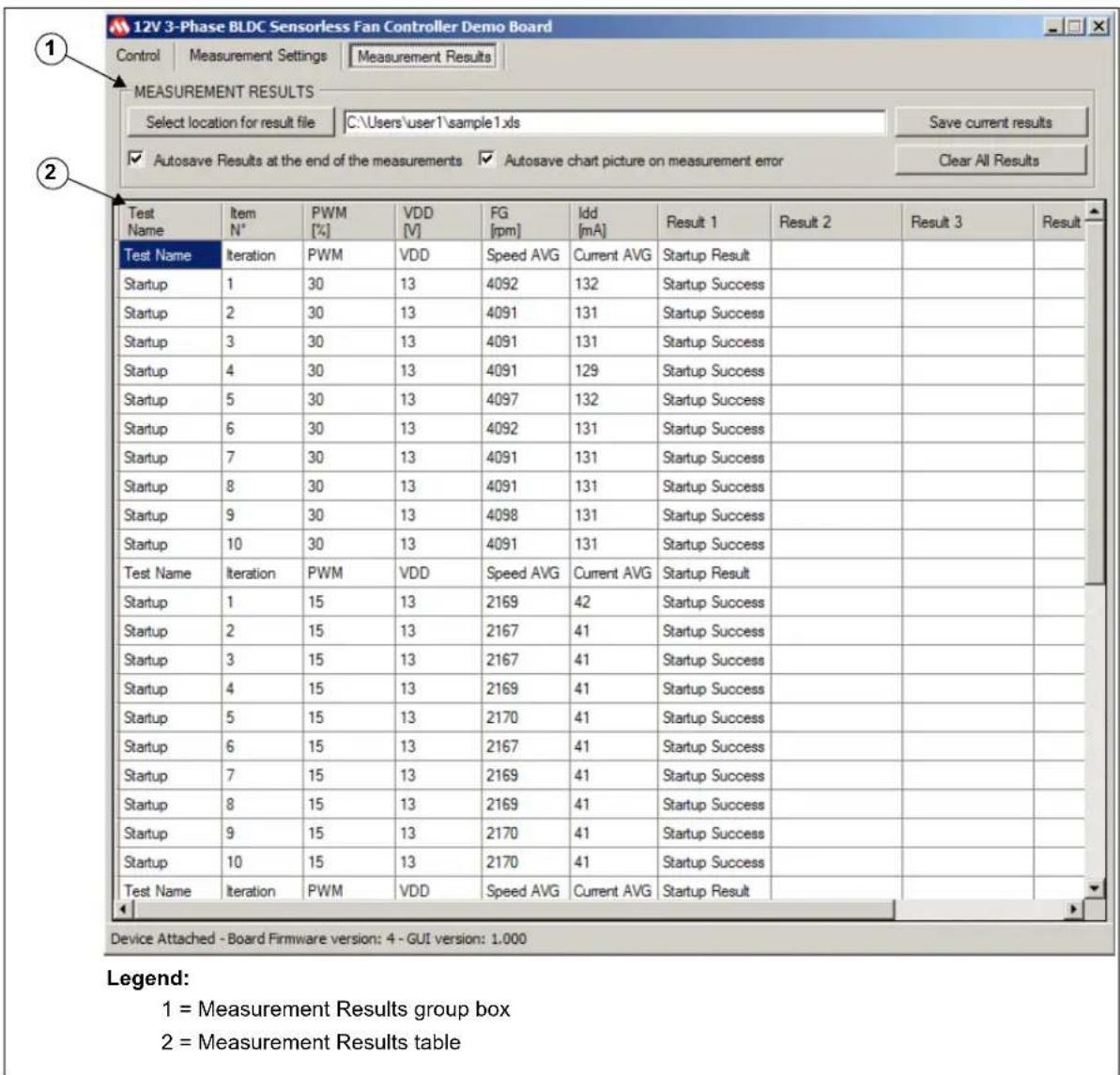Screen dimensions: 1120x1075
Task: Click iteration 10 cell in PWM 15 group
Action: pos(261,862)
